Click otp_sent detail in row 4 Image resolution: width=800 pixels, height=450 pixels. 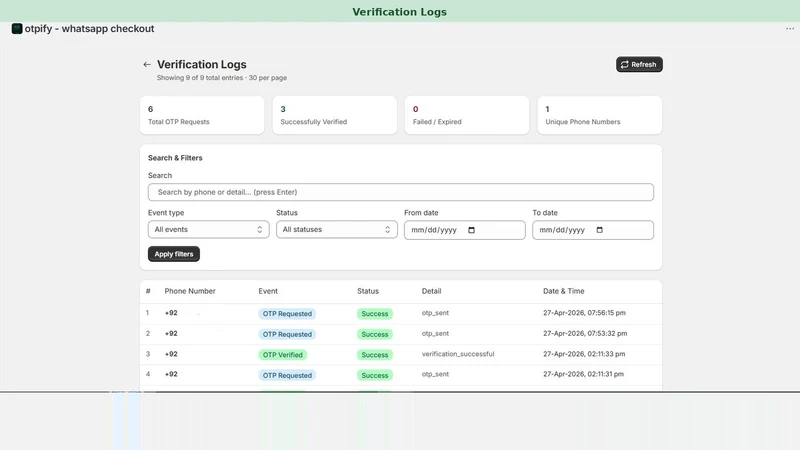(435, 374)
